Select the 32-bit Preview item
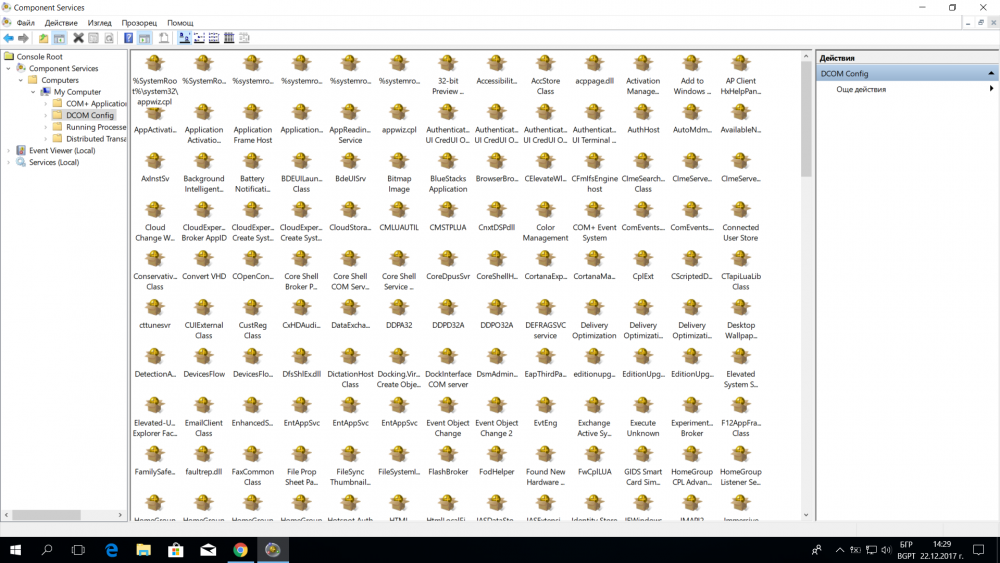 pyautogui.click(x=448, y=75)
